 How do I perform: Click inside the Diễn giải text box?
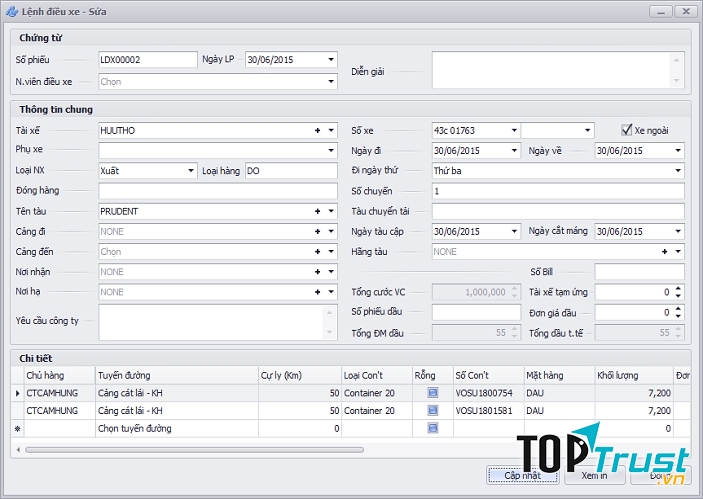click(550, 71)
